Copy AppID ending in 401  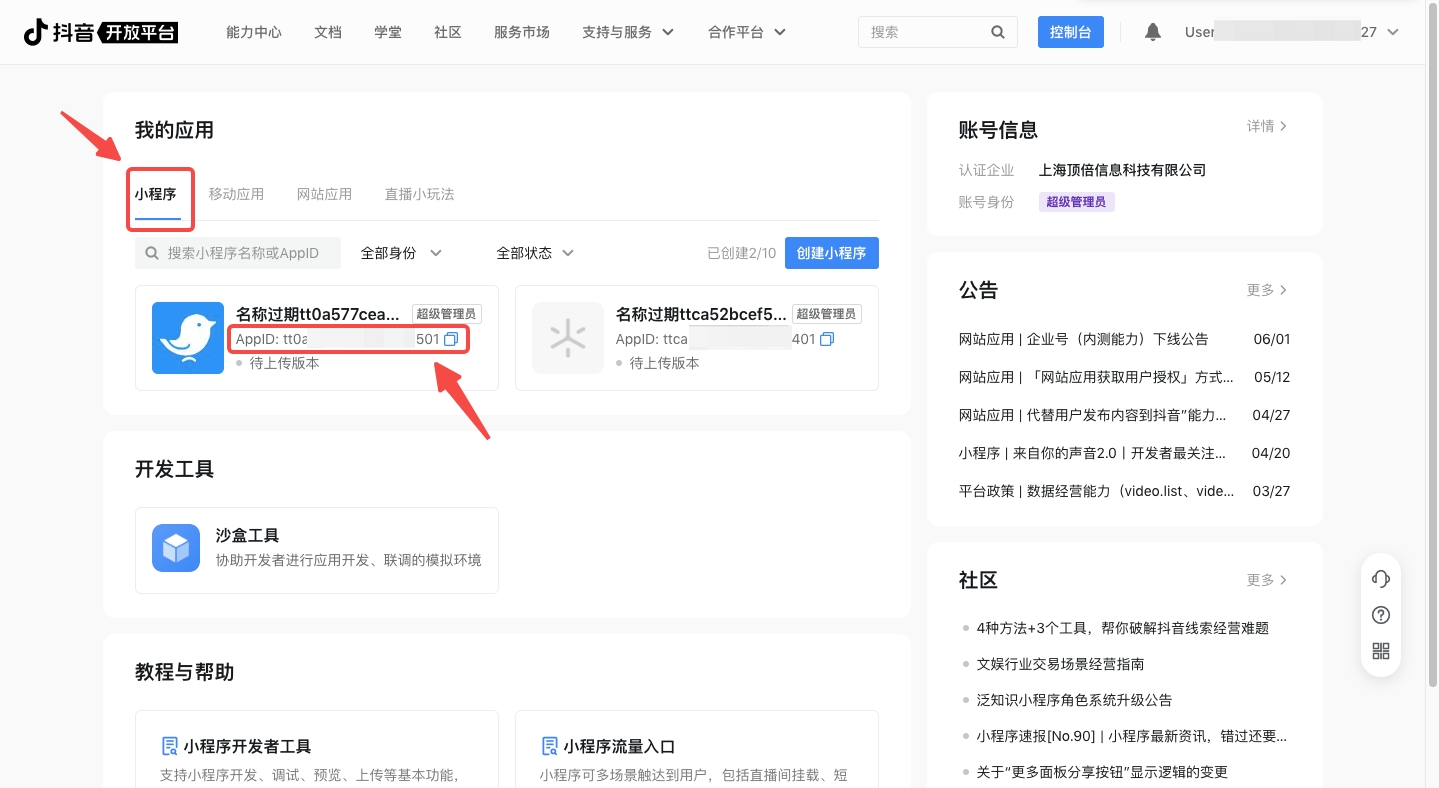click(827, 339)
